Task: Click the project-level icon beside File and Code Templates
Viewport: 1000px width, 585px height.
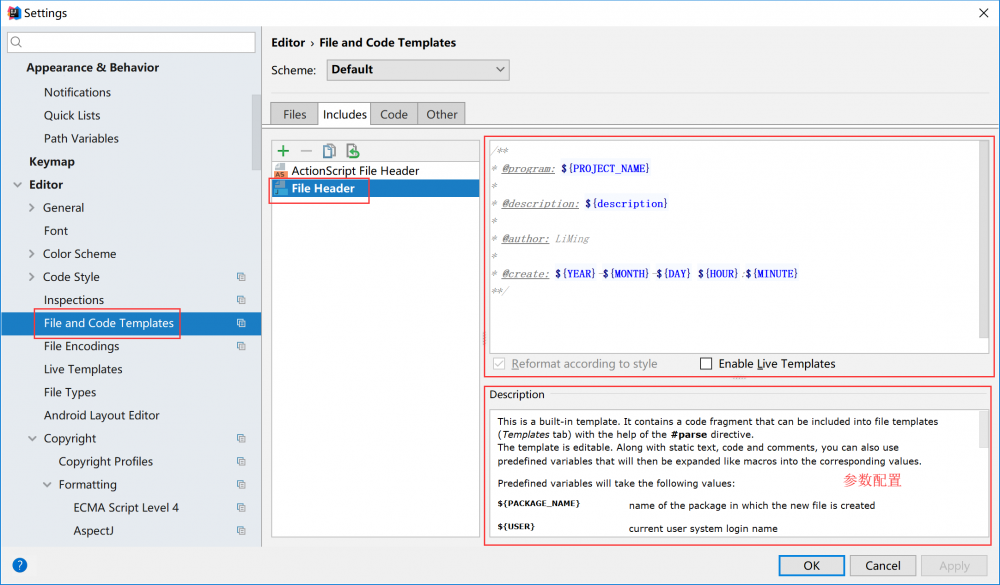Action: 241,323
